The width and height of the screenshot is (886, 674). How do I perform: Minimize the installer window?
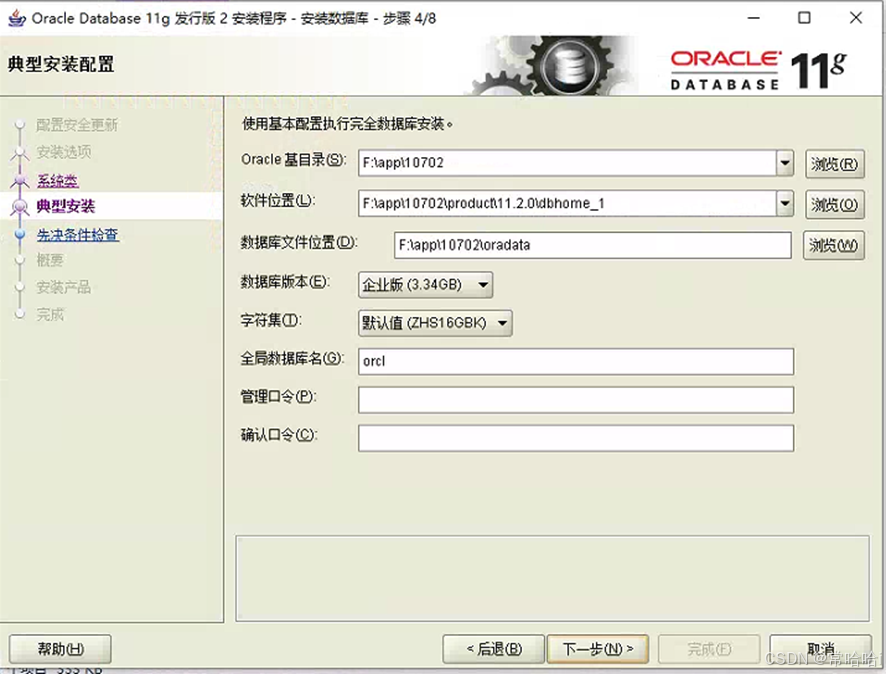tap(753, 18)
